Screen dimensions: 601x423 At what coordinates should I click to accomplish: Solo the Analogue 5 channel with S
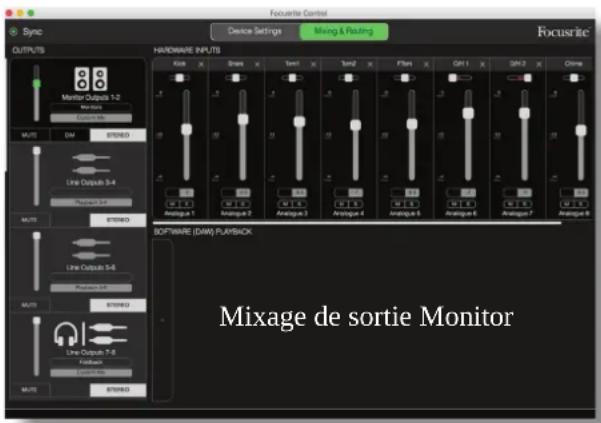(412, 204)
